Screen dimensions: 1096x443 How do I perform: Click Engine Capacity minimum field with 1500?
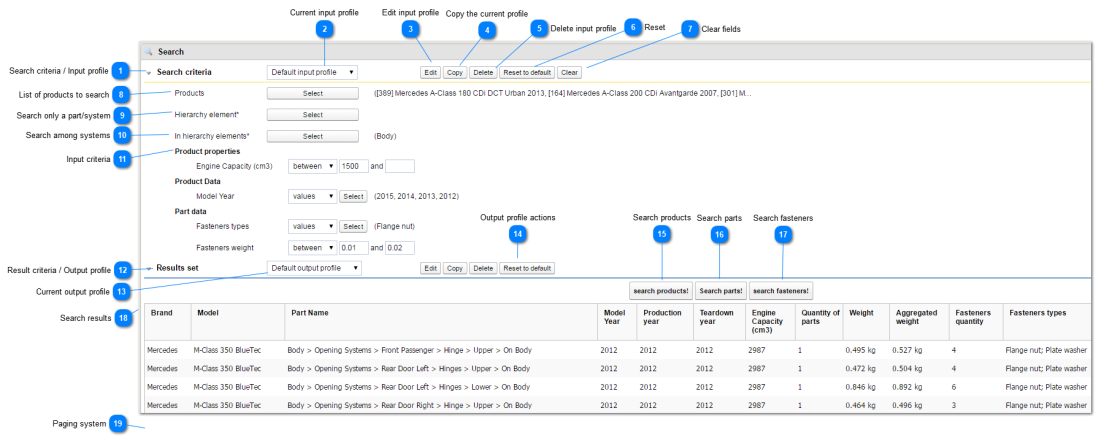354,166
